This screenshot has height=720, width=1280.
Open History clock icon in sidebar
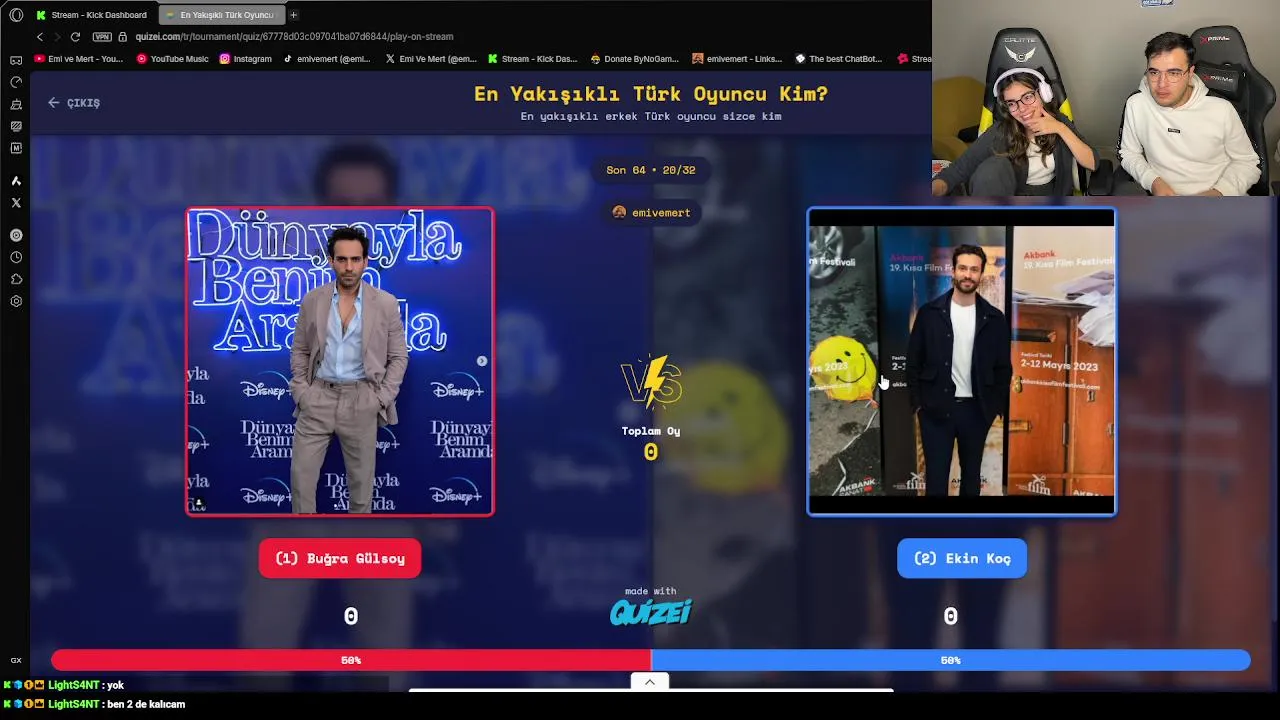pyautogui.click(x=16, y=257)
